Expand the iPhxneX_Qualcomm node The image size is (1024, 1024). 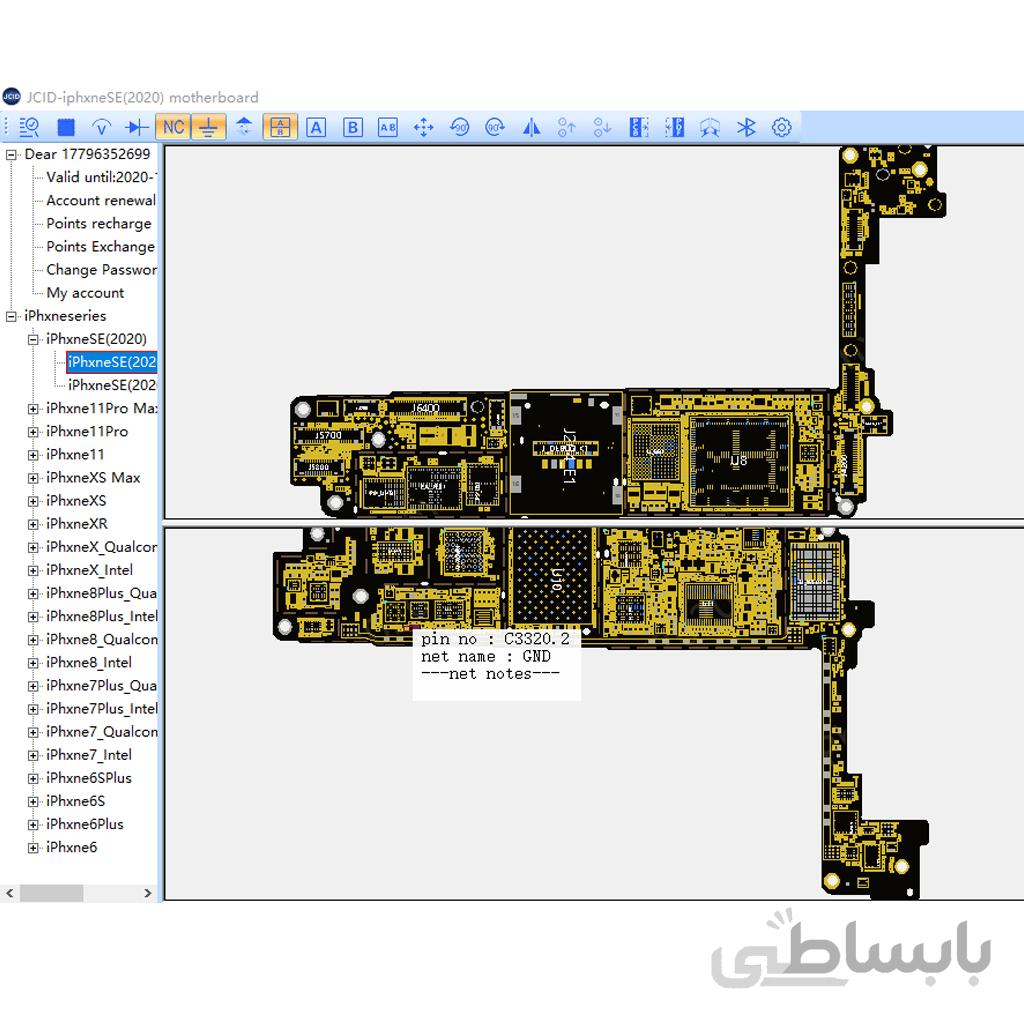point(33,548)
